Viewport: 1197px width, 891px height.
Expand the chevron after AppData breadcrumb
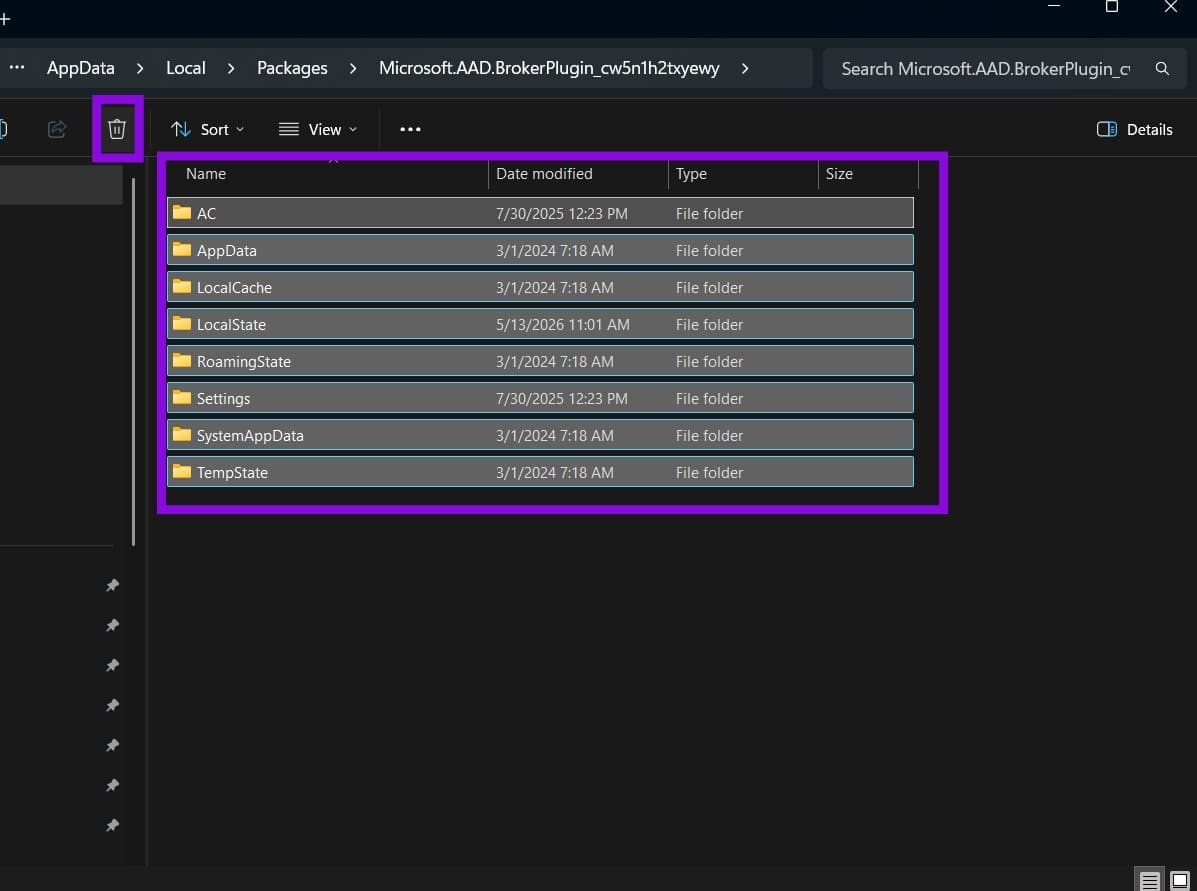tap(140, 68)
